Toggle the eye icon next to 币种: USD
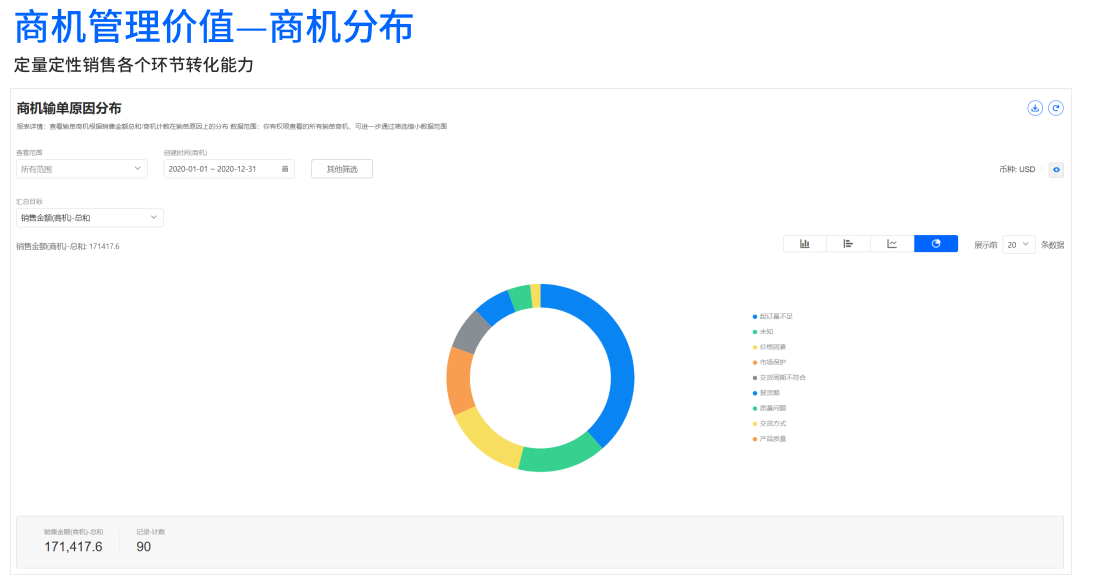This screenshot has height=584, width=1096. point(1056,170)
